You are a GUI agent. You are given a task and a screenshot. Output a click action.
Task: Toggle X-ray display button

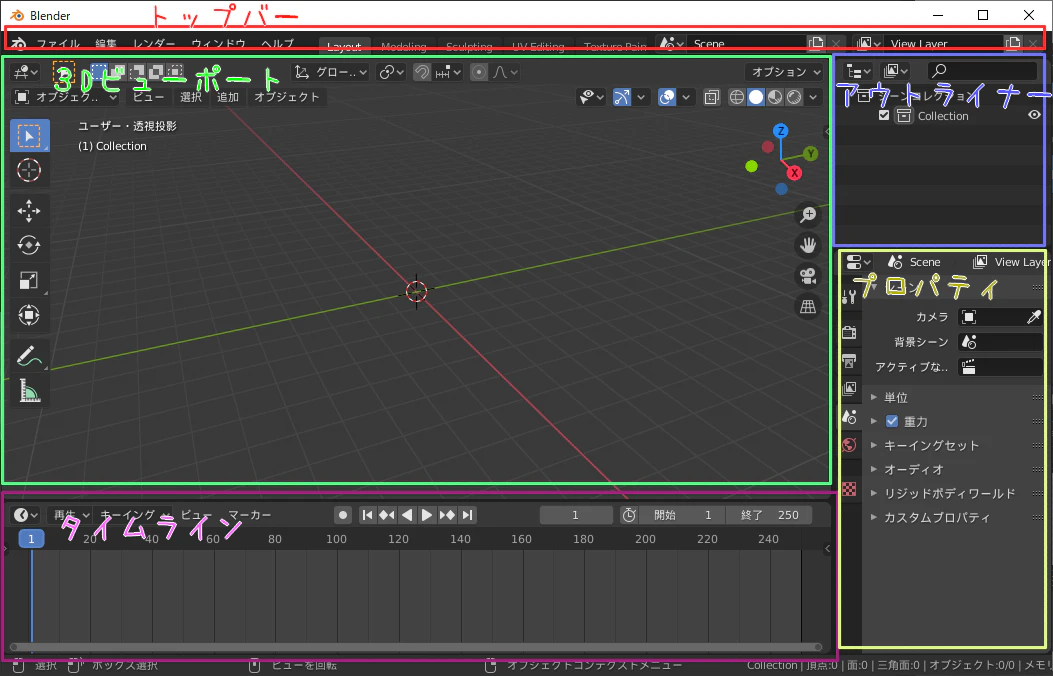point(711,98)
